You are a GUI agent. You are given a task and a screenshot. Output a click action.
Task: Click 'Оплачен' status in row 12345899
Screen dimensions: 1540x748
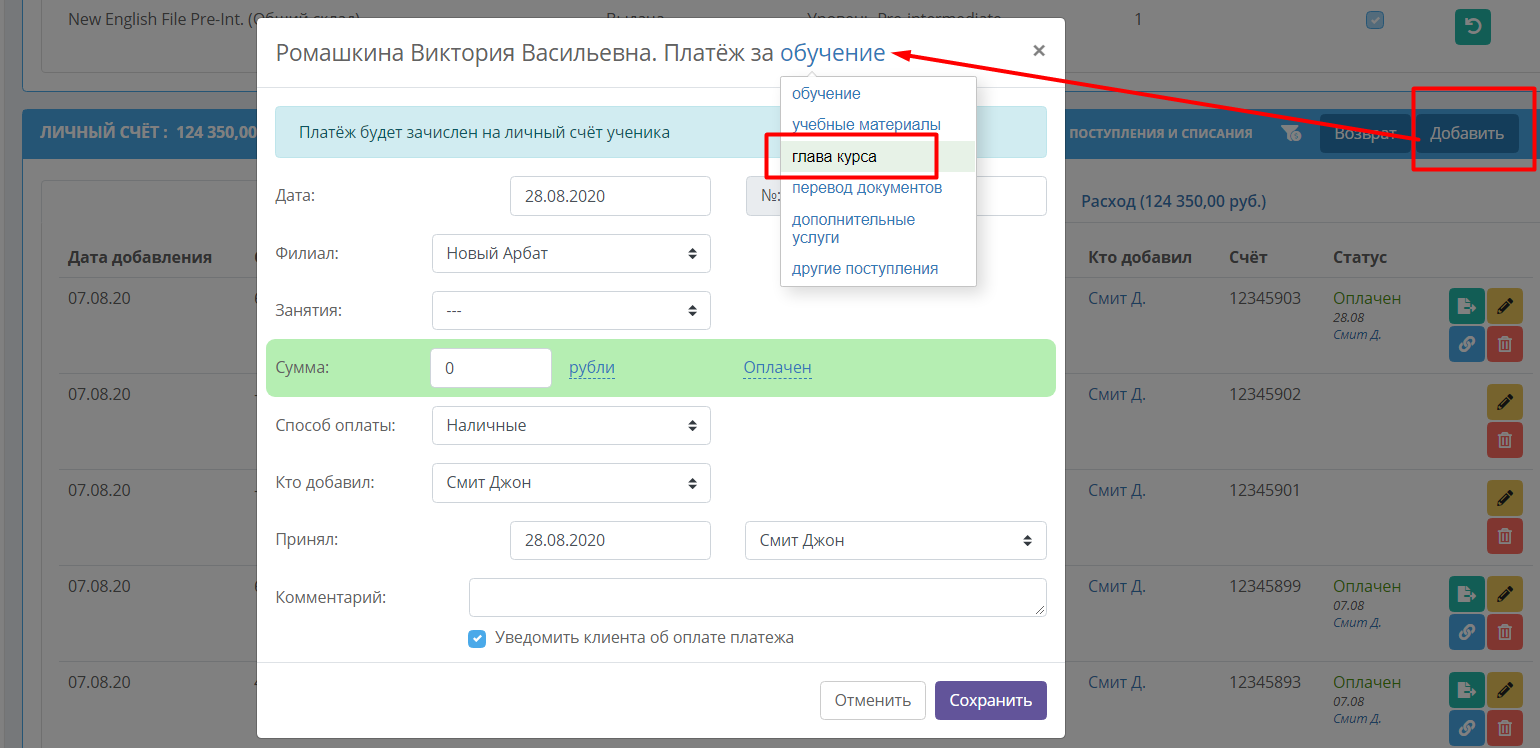click(x=1367, y=586)
